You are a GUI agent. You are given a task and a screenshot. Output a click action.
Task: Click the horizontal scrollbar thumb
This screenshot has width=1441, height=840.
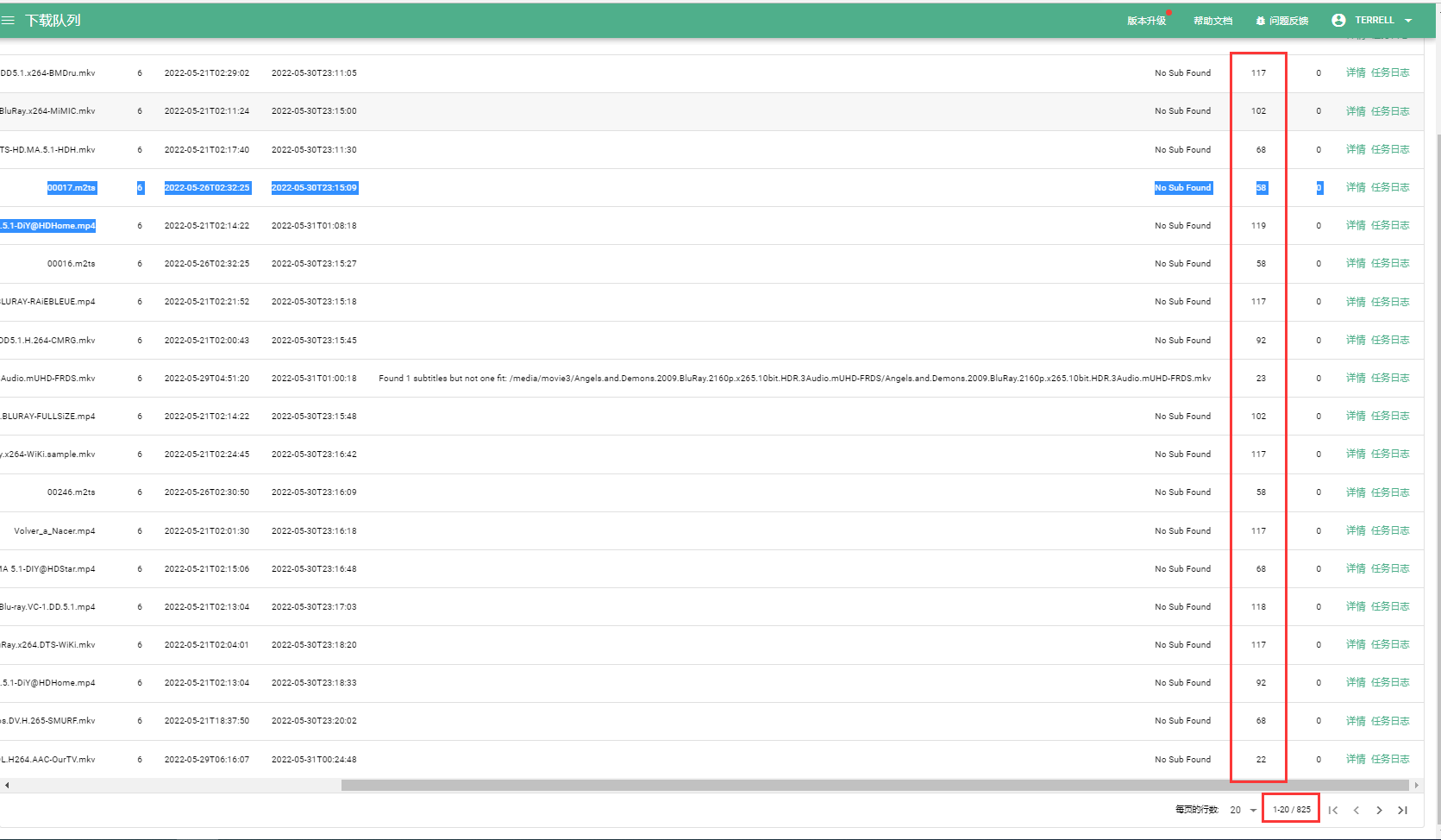point(875,785)
